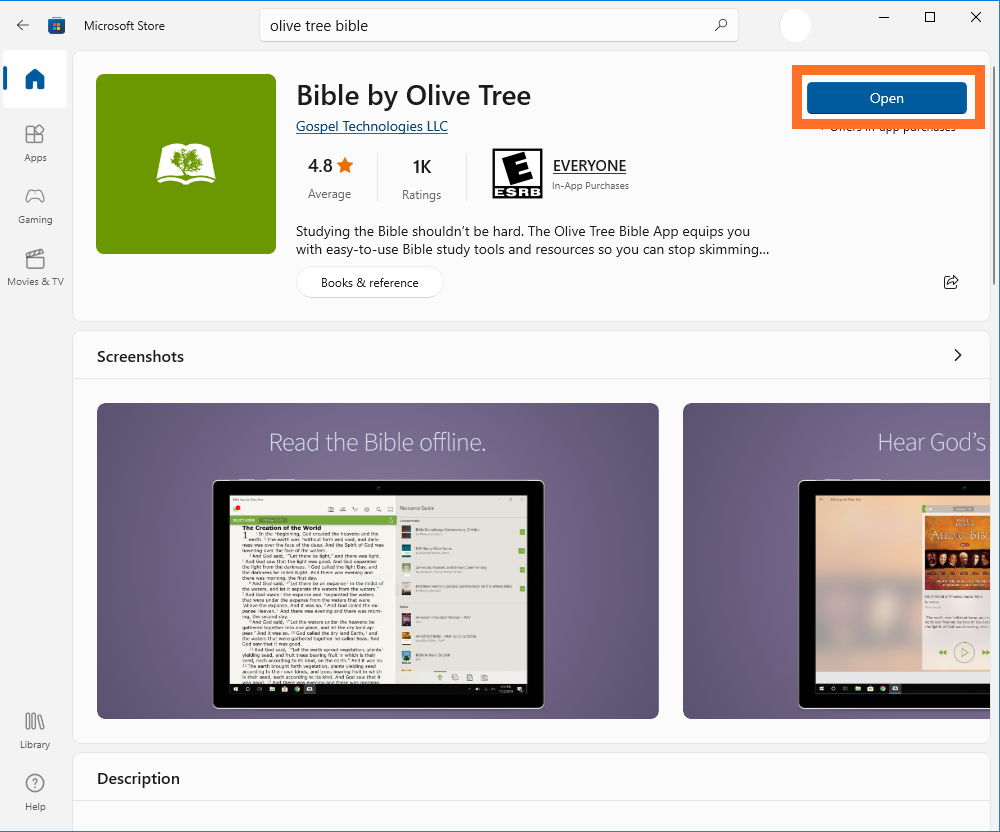Click the search magnifier icon
Screen dimensions: 1000x832
tap(720, 25)
